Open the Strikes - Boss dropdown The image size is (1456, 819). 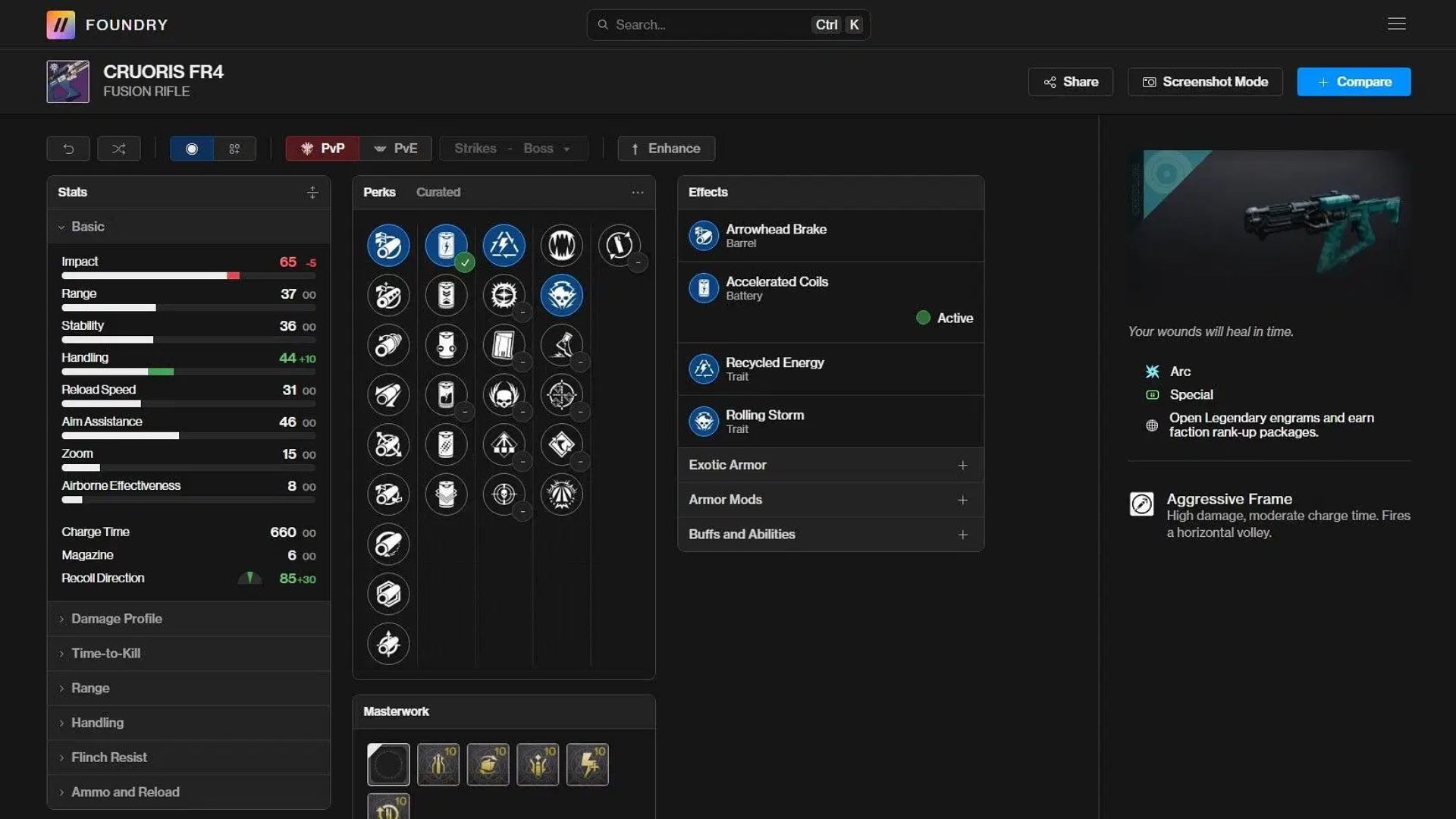point(513,149)
